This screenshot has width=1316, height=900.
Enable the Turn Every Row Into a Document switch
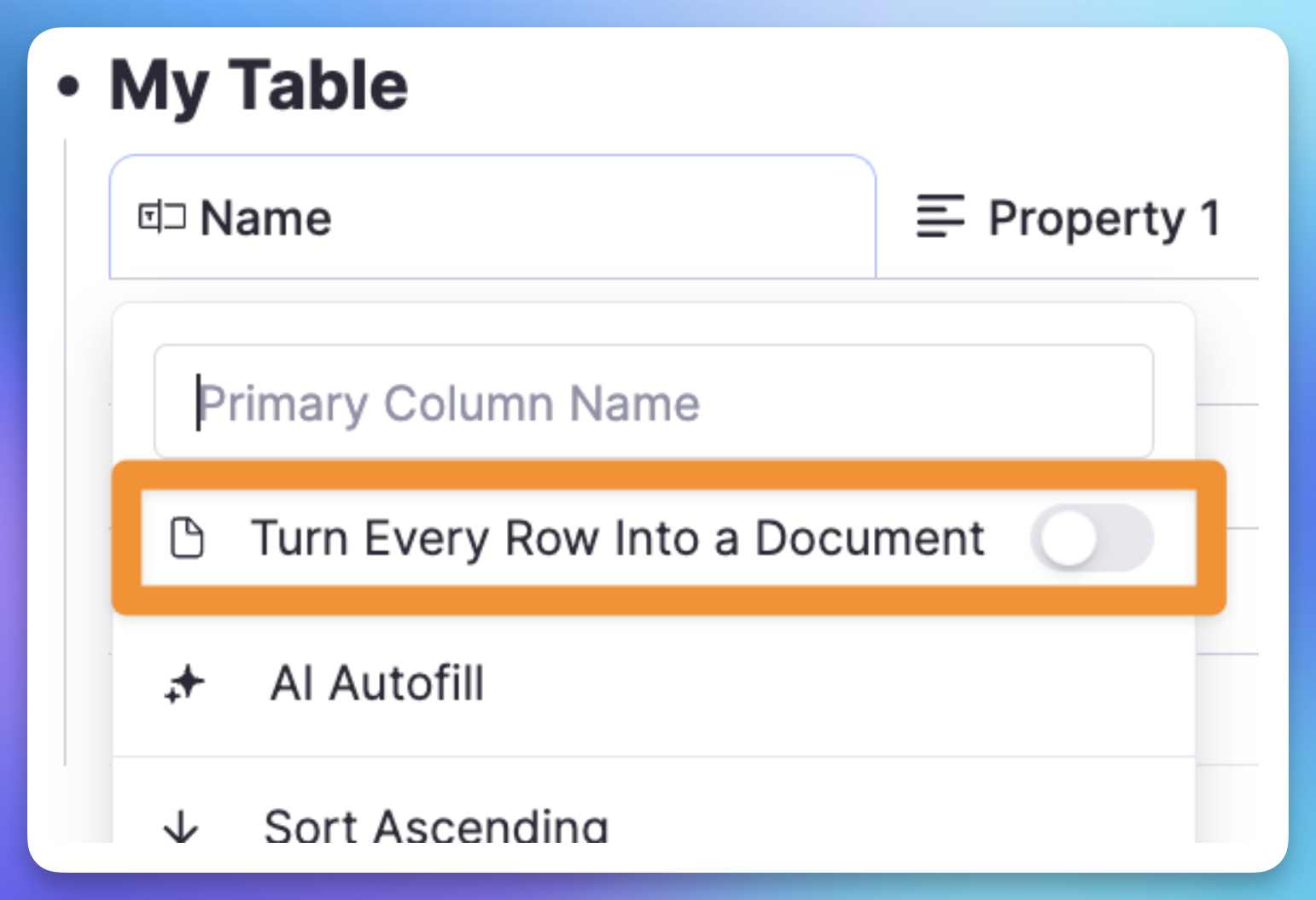1092,538
